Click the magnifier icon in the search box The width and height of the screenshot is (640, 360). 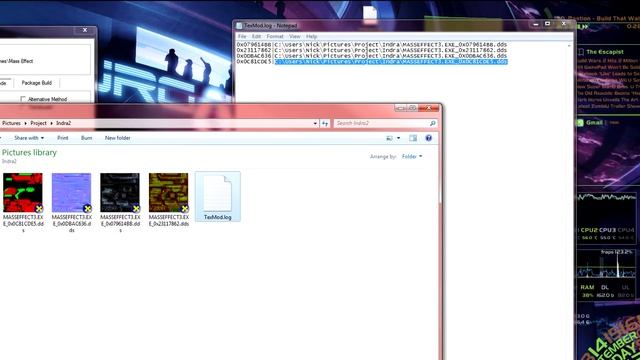pos(433,123)
